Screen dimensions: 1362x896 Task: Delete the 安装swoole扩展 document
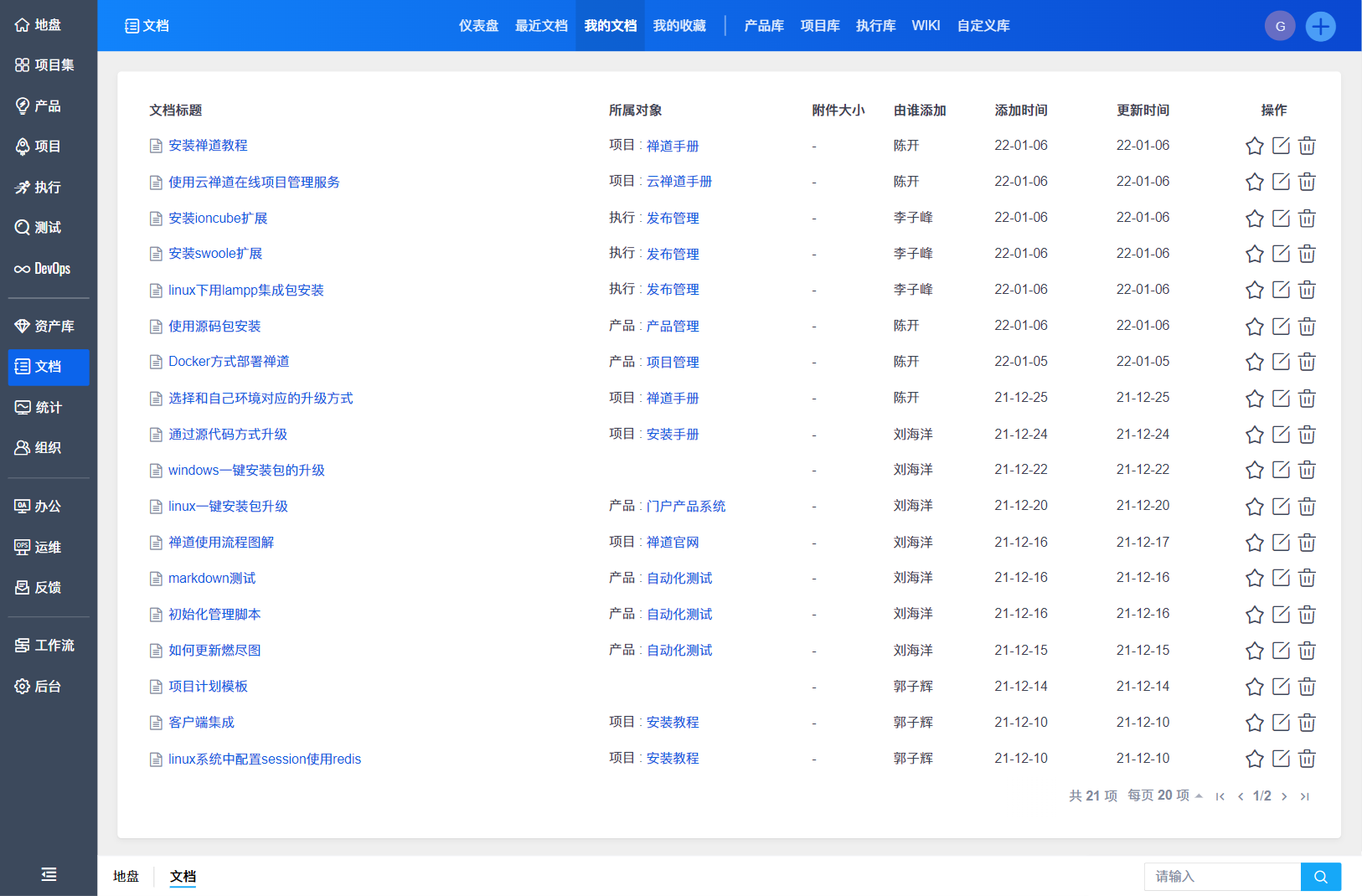pos(1307,254)
